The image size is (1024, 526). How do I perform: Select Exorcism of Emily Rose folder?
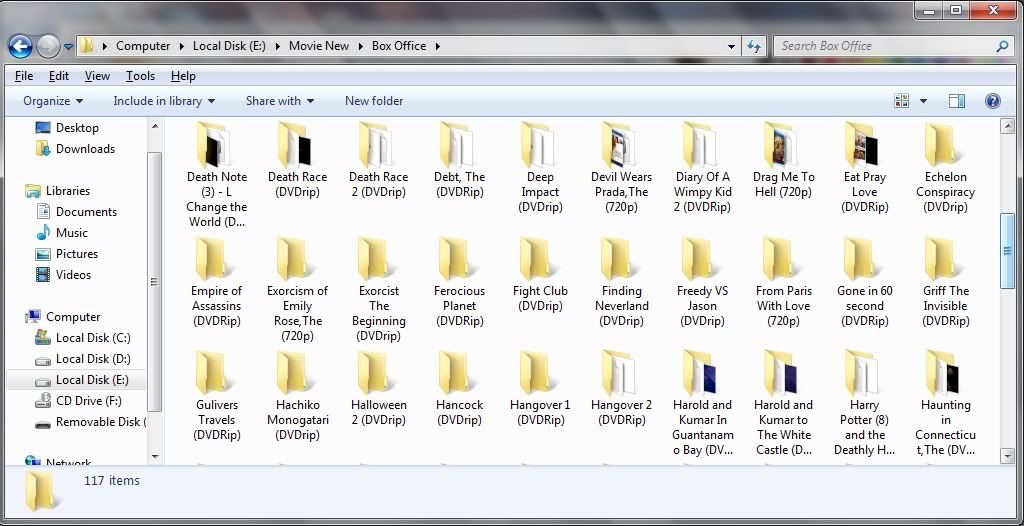click(297, 289)
